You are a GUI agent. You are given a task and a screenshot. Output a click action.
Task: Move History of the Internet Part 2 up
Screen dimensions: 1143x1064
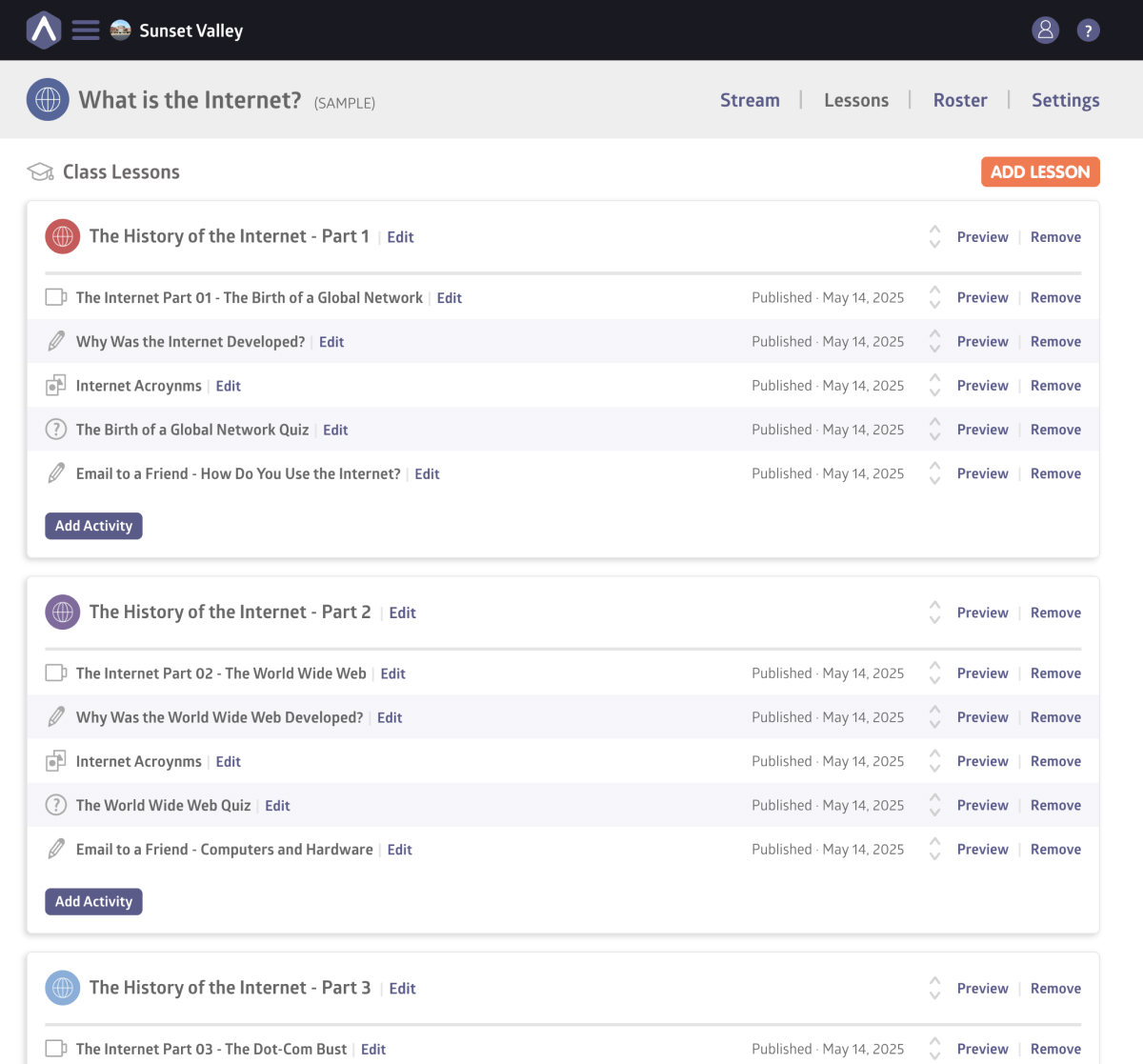[x=934, y=606]
